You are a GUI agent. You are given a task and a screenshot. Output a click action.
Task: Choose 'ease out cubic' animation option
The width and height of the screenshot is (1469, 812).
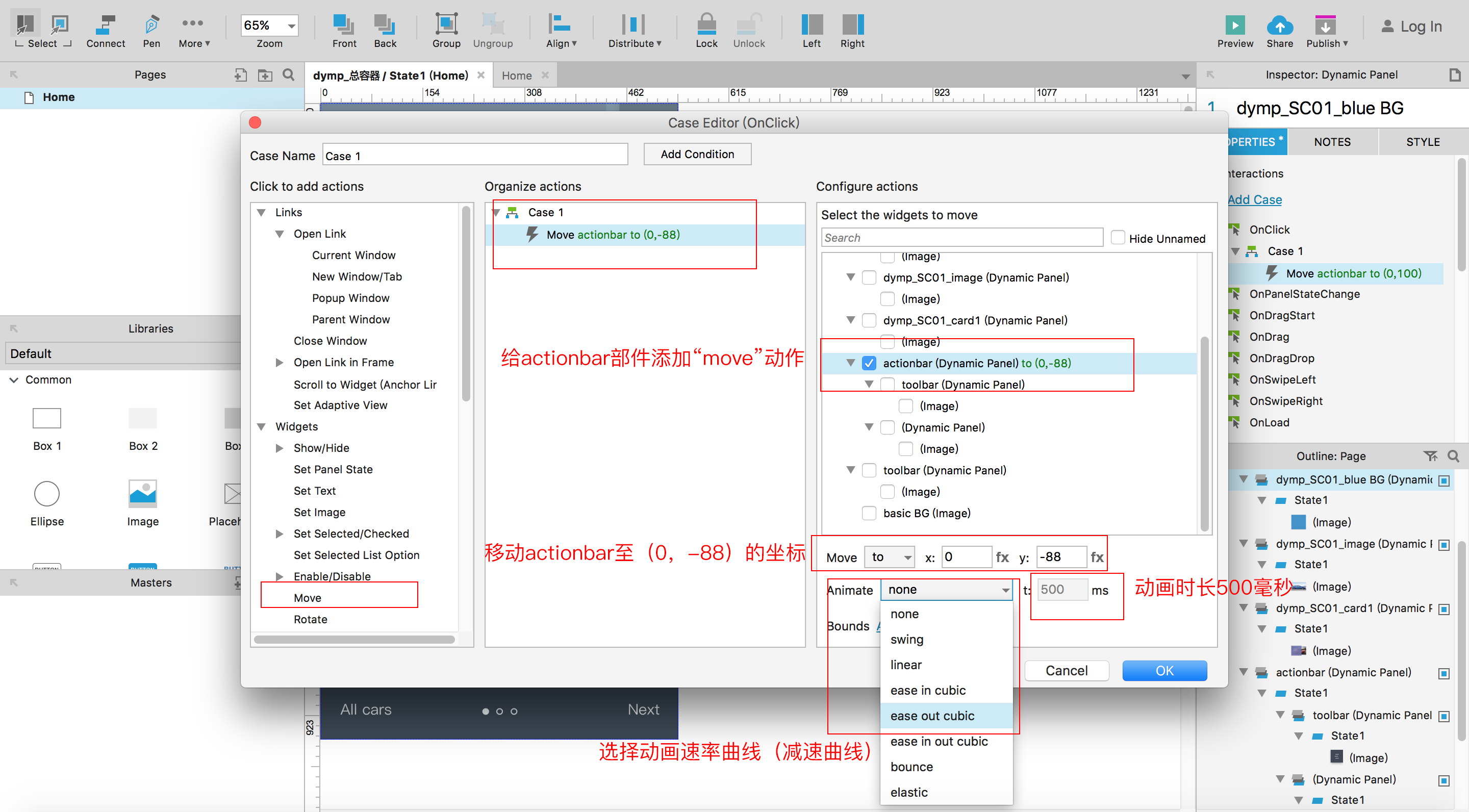point(932,716)
